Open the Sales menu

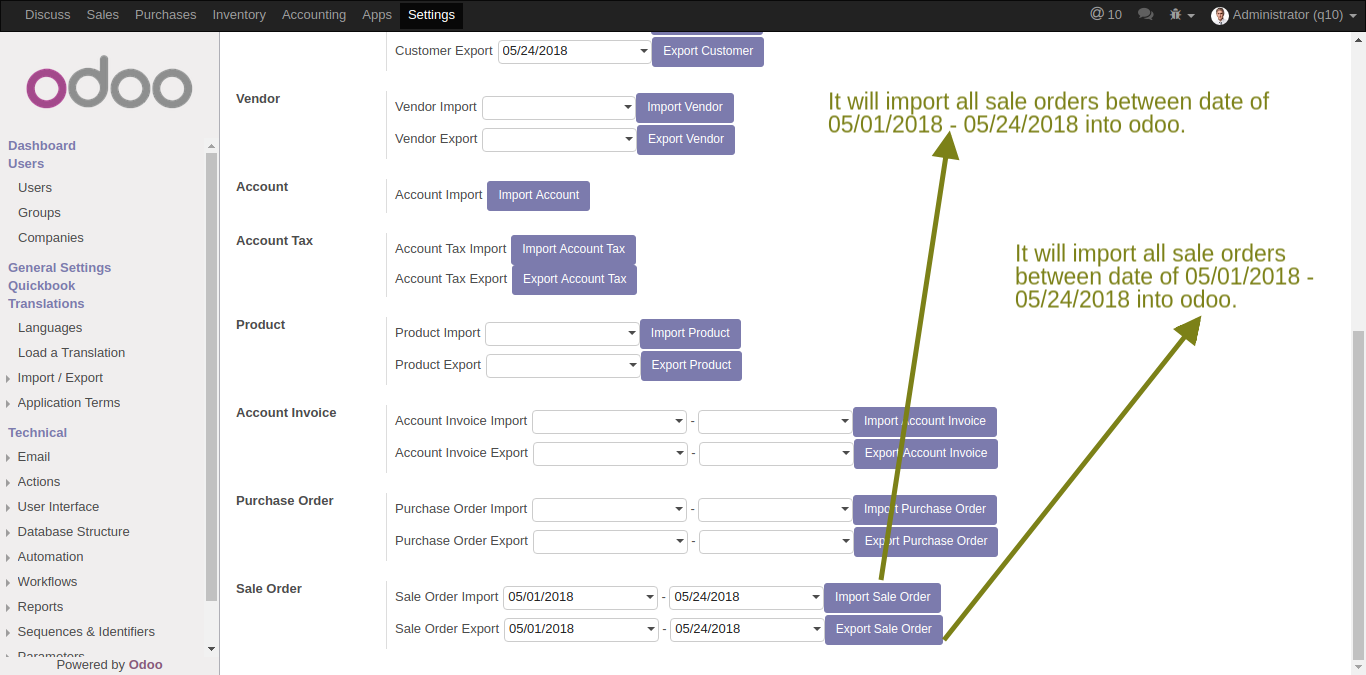coord(103,15)
